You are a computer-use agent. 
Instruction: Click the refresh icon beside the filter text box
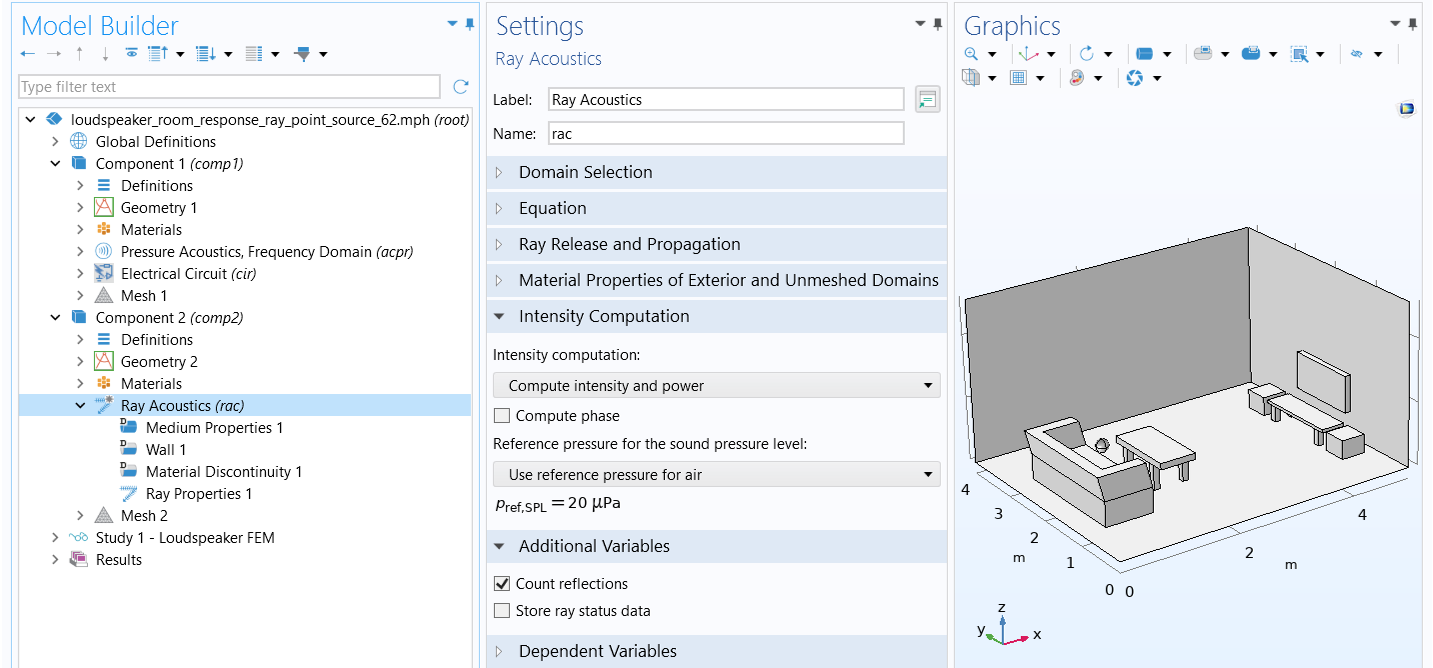[x=460, y=87]
